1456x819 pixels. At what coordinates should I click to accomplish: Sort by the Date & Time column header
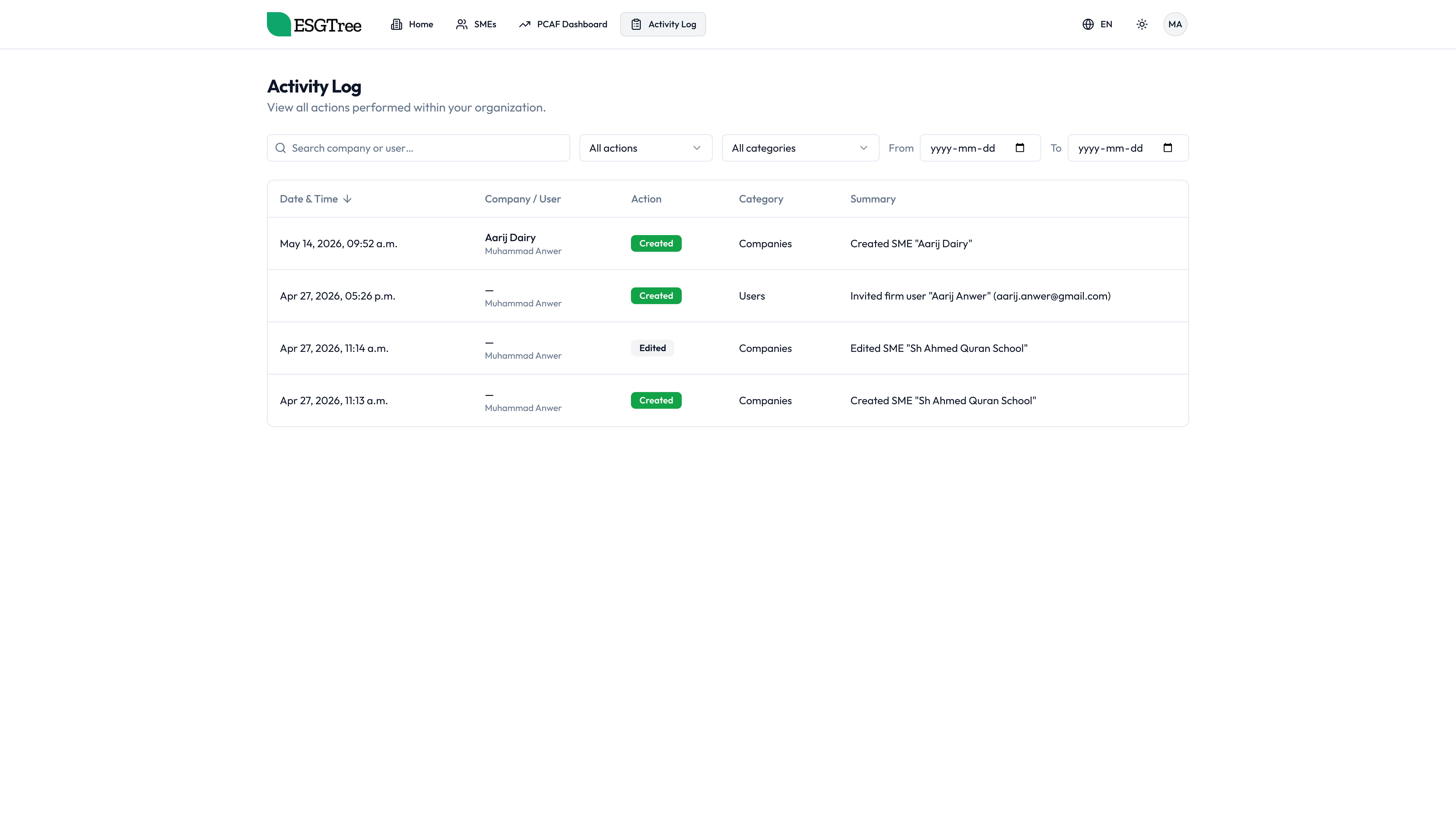[315, 199]
